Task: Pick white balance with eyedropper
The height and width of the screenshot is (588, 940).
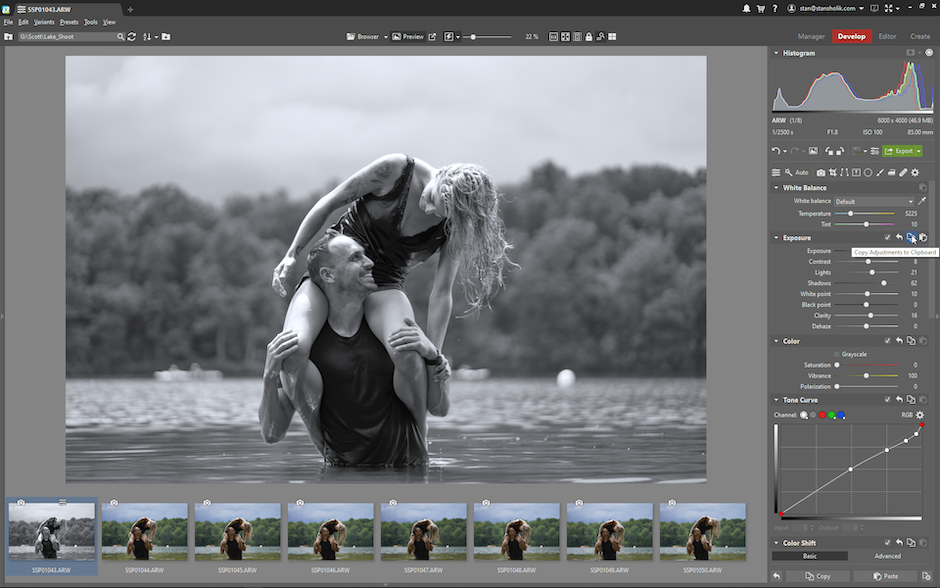Action: tap(922, 201)
